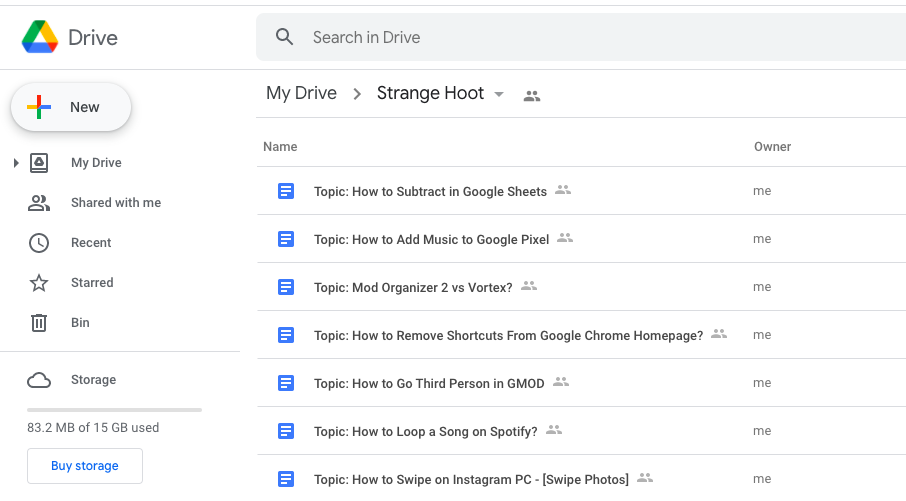Expand the My Drive tree arrow

point(16,163)
